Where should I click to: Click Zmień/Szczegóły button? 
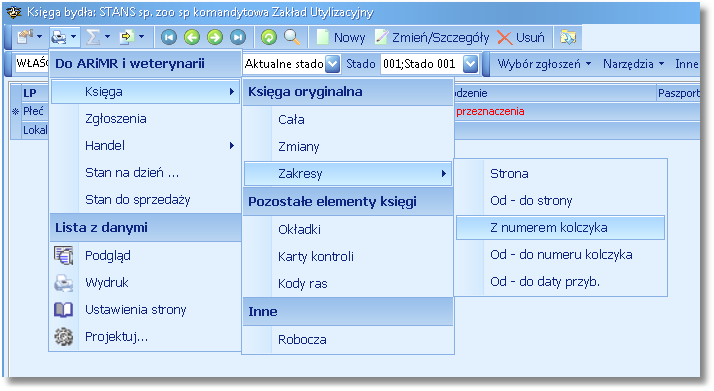tap(432, 37)
